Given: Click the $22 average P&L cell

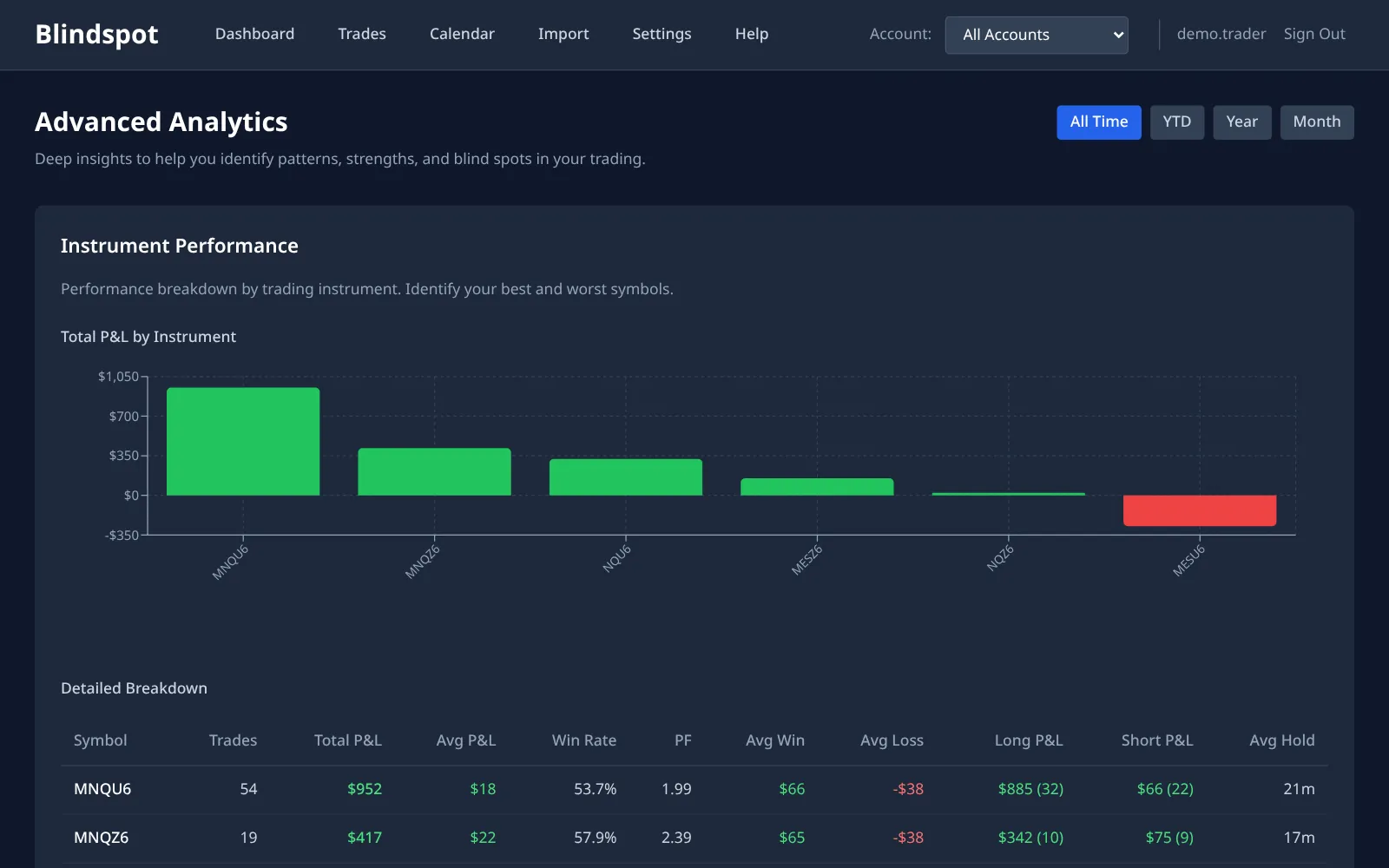Looking at the screenshot, I should 483,838.
